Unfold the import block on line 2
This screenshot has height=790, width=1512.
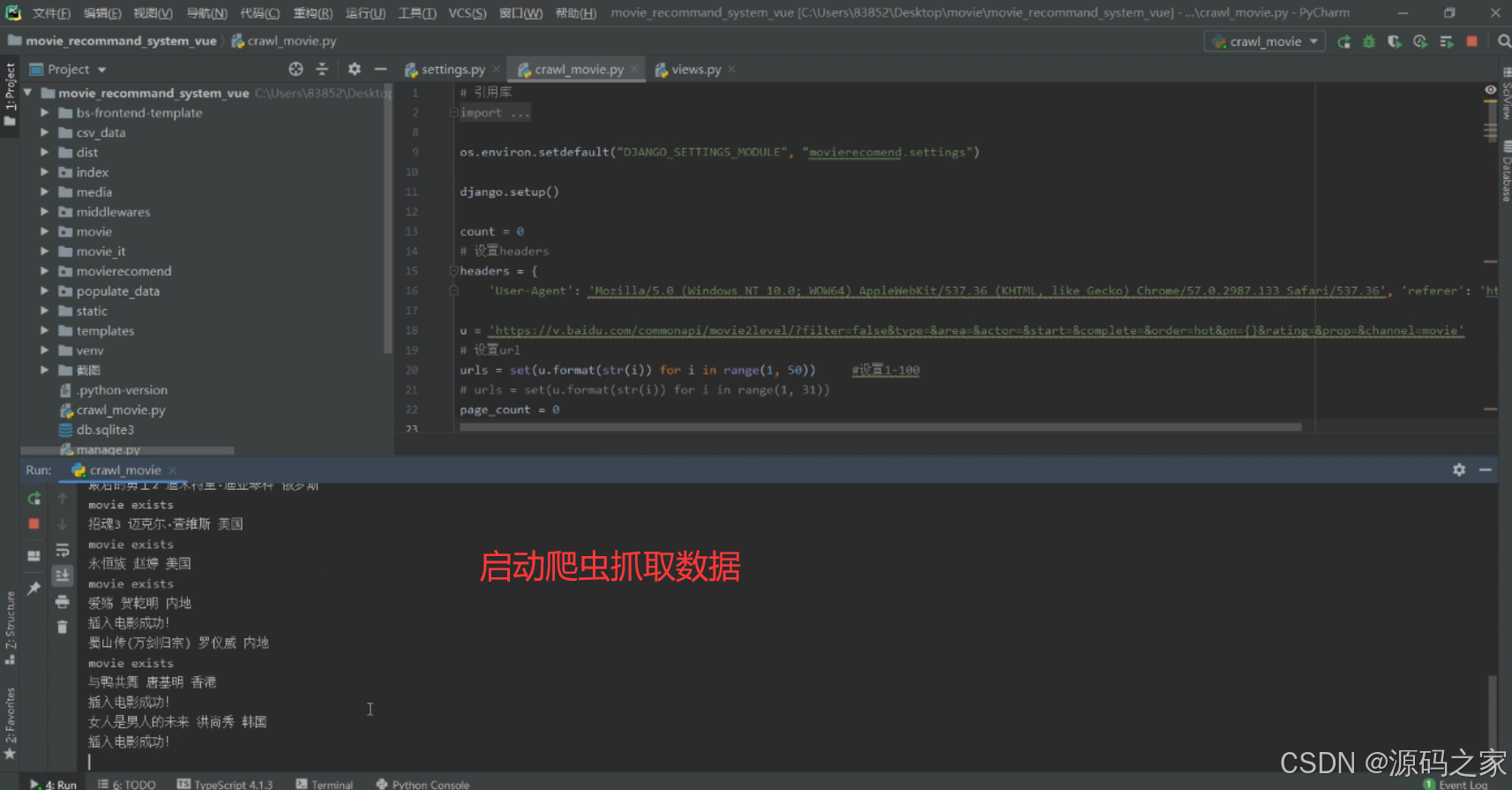(x=453, y=112)
